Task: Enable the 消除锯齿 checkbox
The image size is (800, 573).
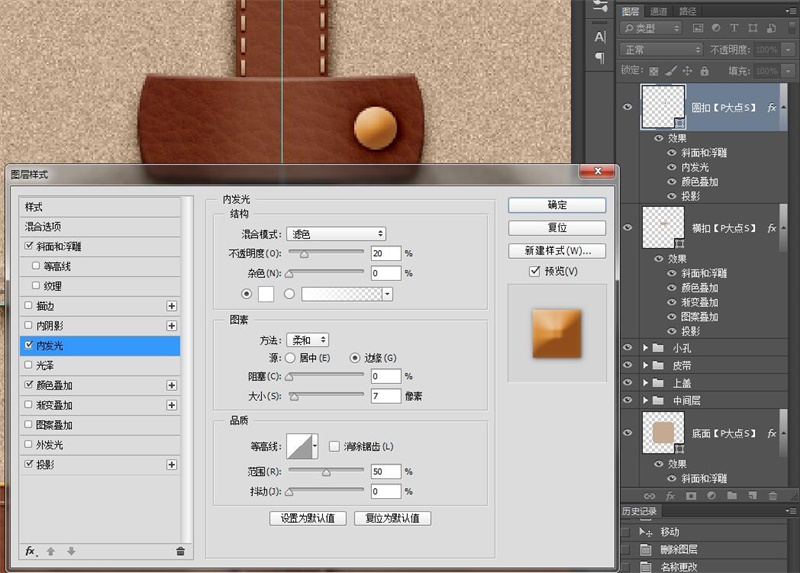Action: (334, 446)
